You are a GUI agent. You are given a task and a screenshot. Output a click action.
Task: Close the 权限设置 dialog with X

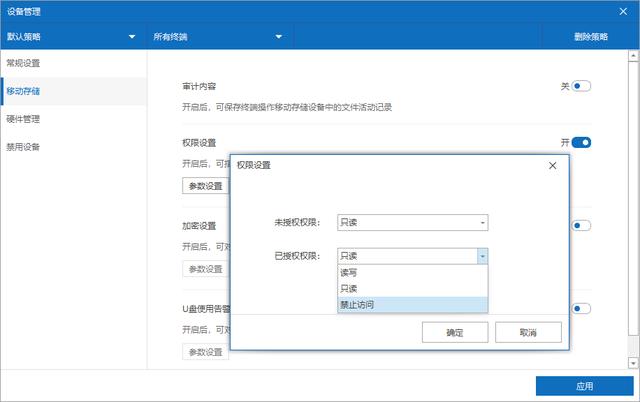[552, 166]
